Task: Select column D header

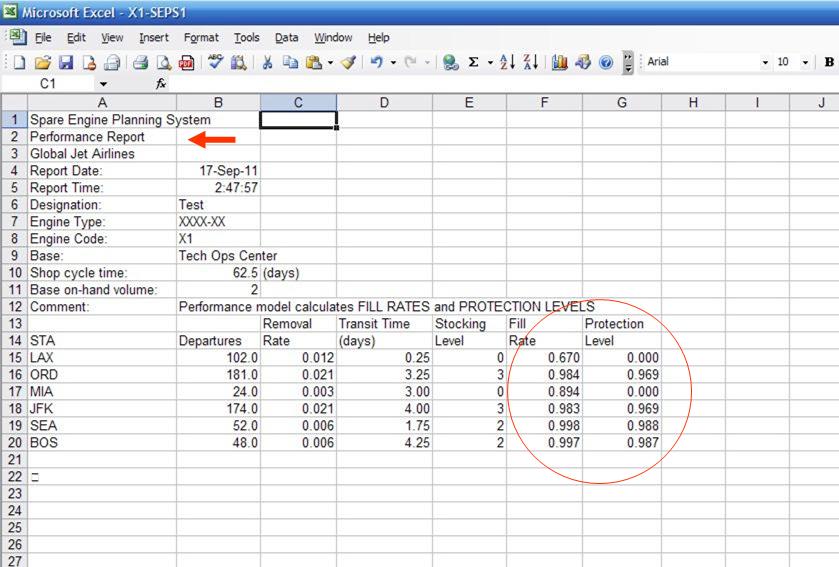Action: point(384,102)
